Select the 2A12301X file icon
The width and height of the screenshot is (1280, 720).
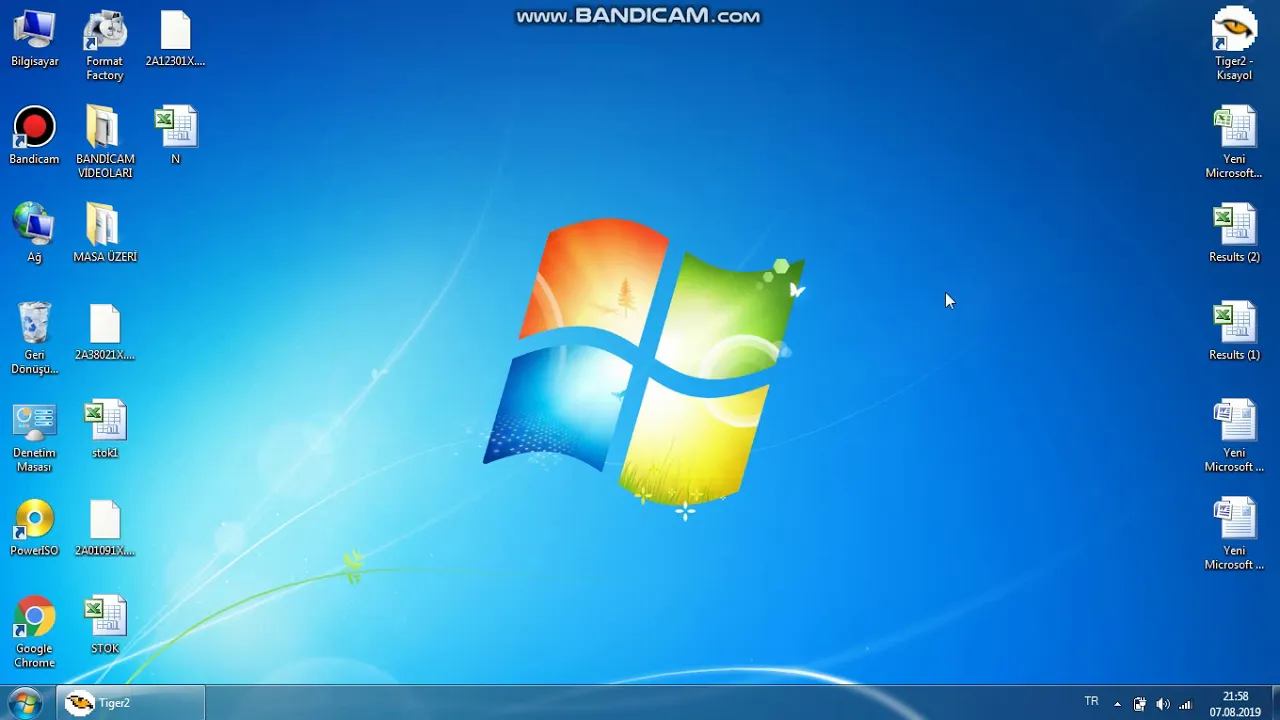tap(175, 38)
